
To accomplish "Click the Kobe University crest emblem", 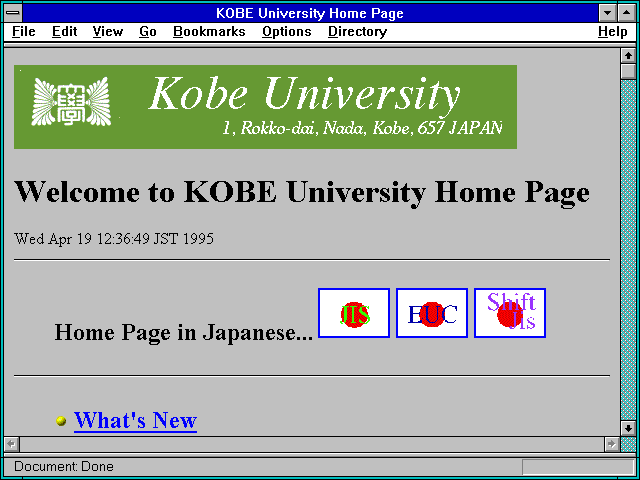I will pos(71,102).
